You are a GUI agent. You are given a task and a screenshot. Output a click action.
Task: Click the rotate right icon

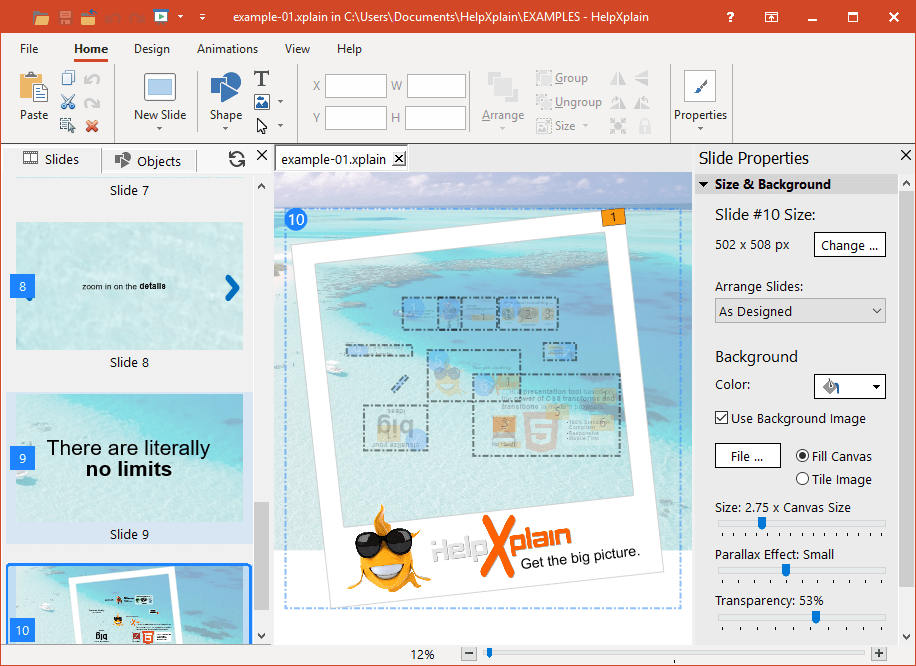coord(618,102)
